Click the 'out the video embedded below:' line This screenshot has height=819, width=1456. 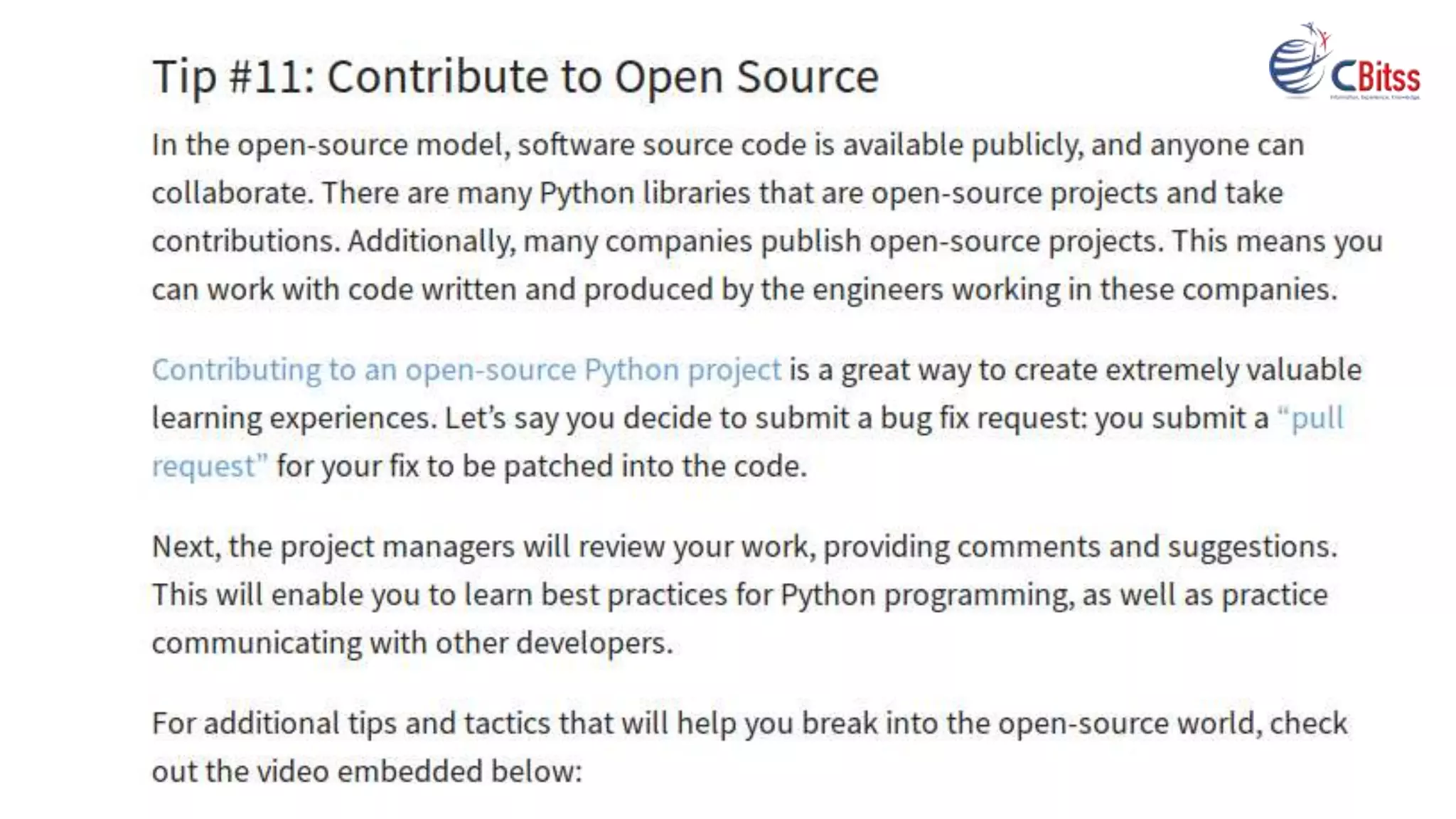pos(367,771)
